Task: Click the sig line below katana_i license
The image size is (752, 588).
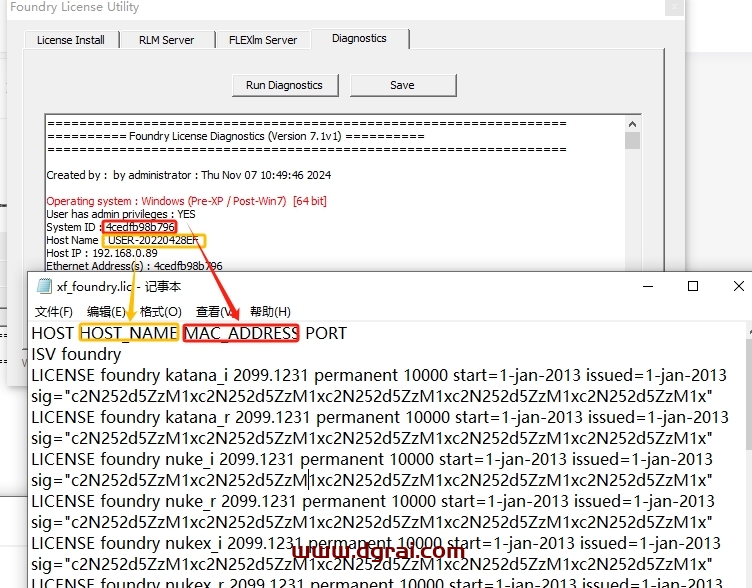Action: 372,397
